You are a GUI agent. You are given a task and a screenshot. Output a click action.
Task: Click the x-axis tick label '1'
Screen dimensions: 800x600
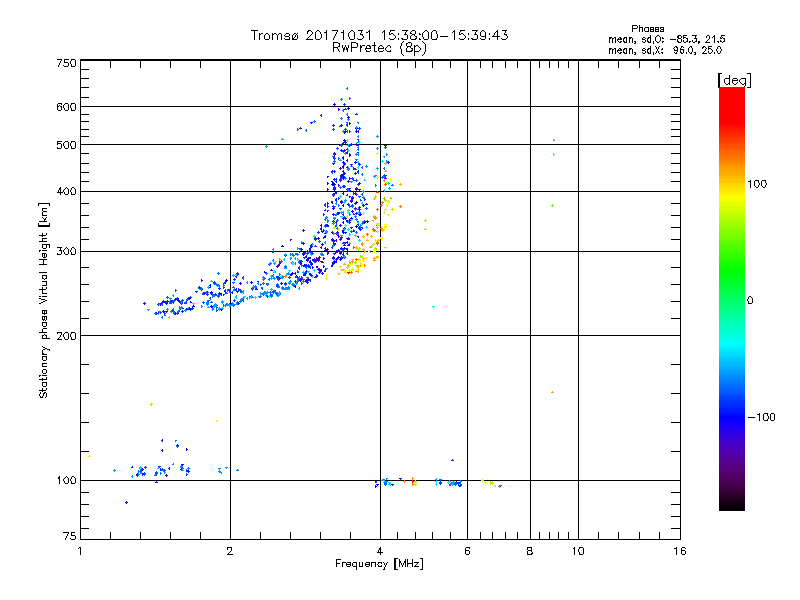(x=80, y=551)
